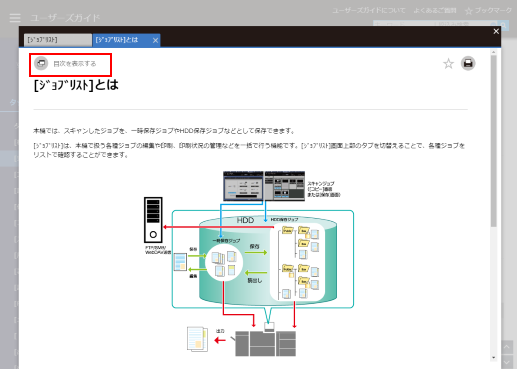The width and height of the screenshot is (517, 369).
Task: Print the page using the printer icon
Action: coord(468,63)
